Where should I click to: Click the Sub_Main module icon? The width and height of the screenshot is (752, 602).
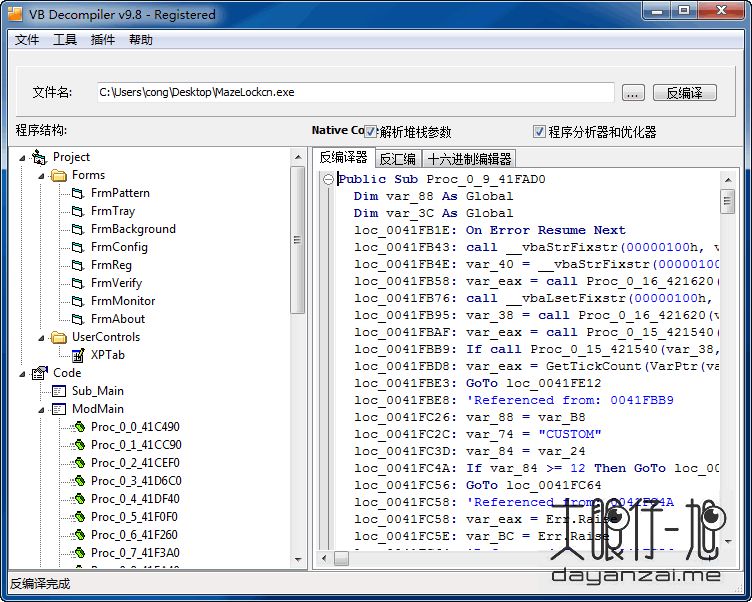59,391
